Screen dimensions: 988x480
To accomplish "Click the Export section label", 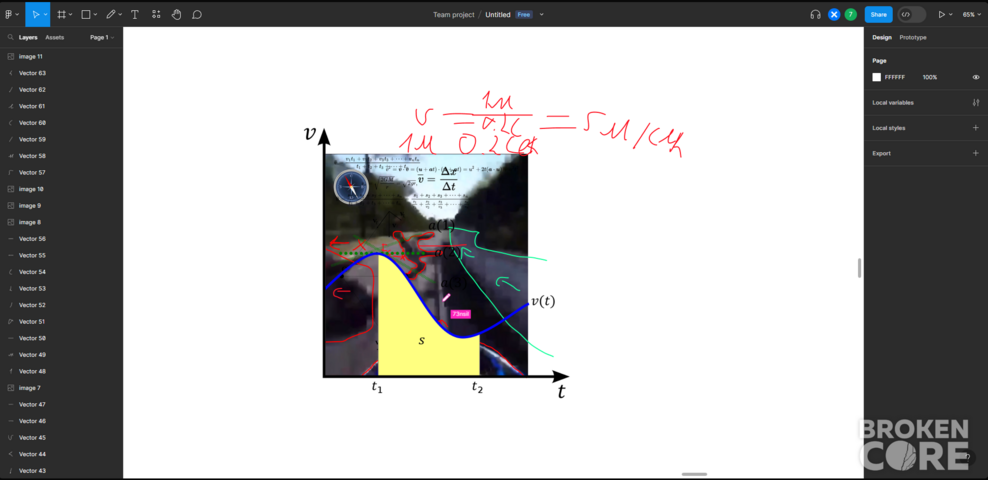I will coord(881,153).
